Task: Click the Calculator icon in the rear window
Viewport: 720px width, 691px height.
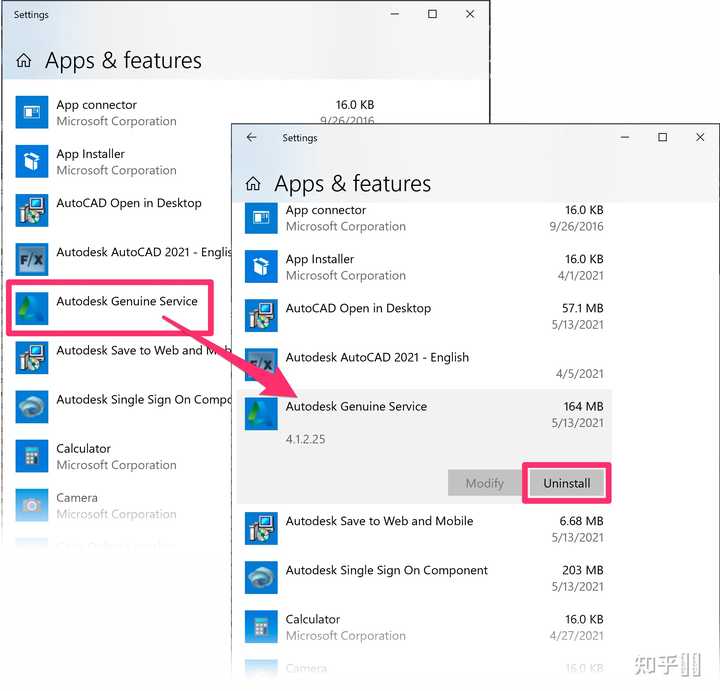Action: click(32, 456)
